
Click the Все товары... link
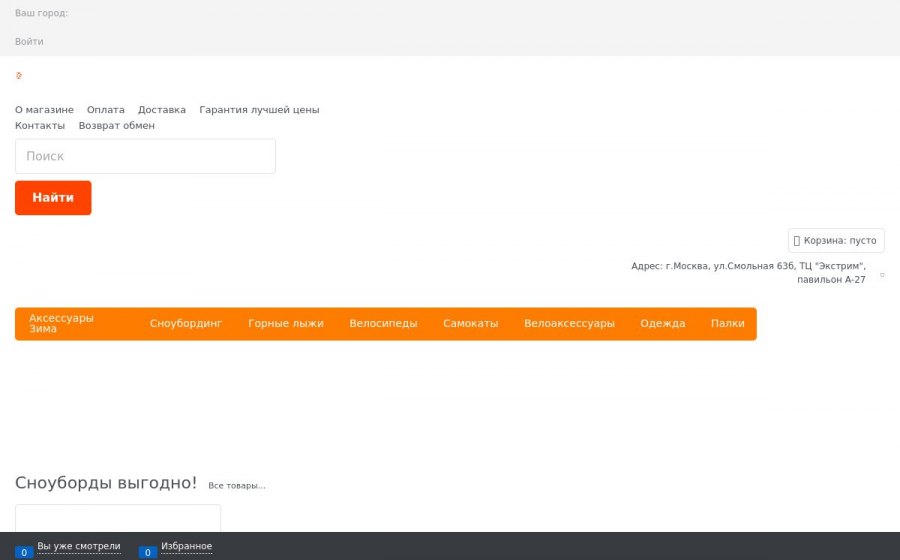tap(236, 485)
